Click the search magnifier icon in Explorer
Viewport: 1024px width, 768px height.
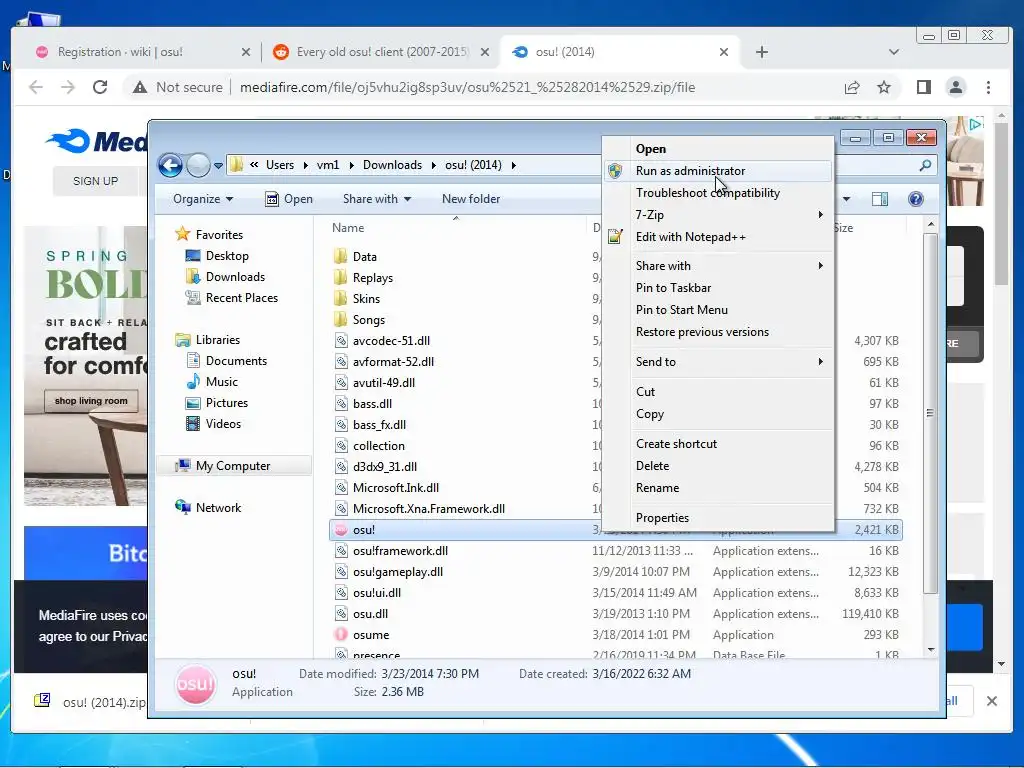click(x=925, y=165)
